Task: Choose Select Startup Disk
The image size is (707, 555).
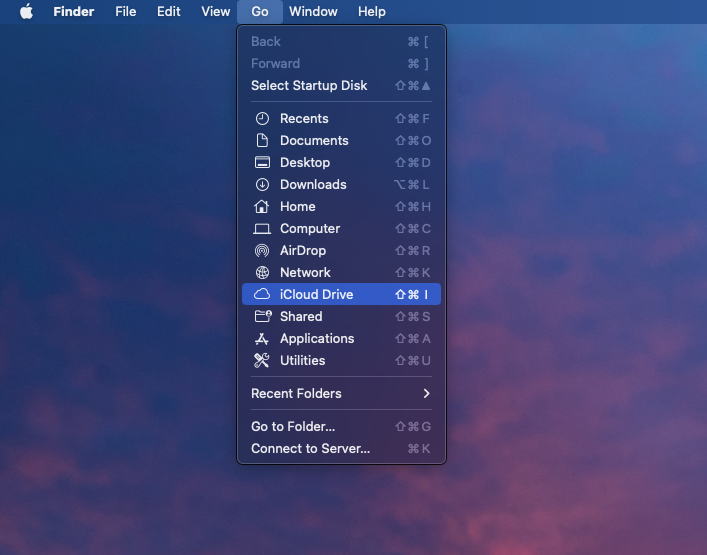Action: 341,85
